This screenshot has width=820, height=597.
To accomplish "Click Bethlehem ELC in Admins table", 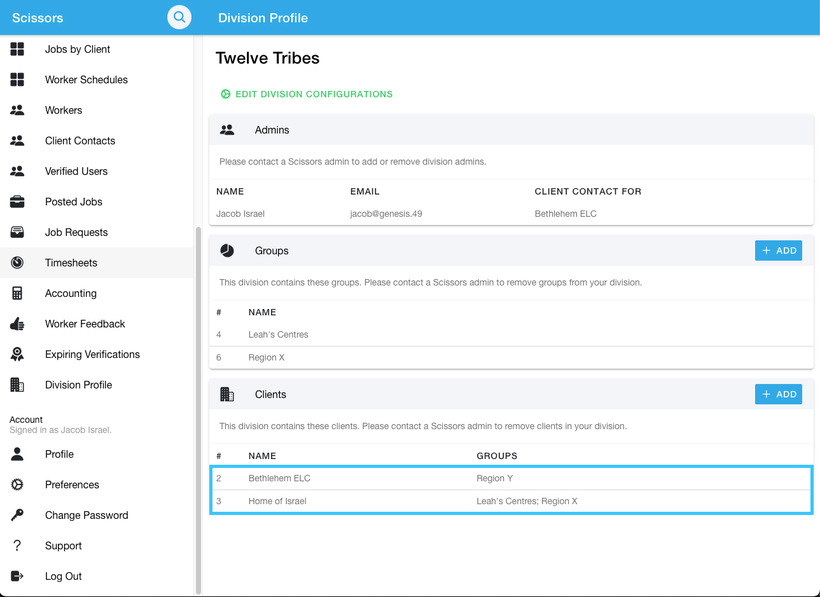I will point(565,214).
